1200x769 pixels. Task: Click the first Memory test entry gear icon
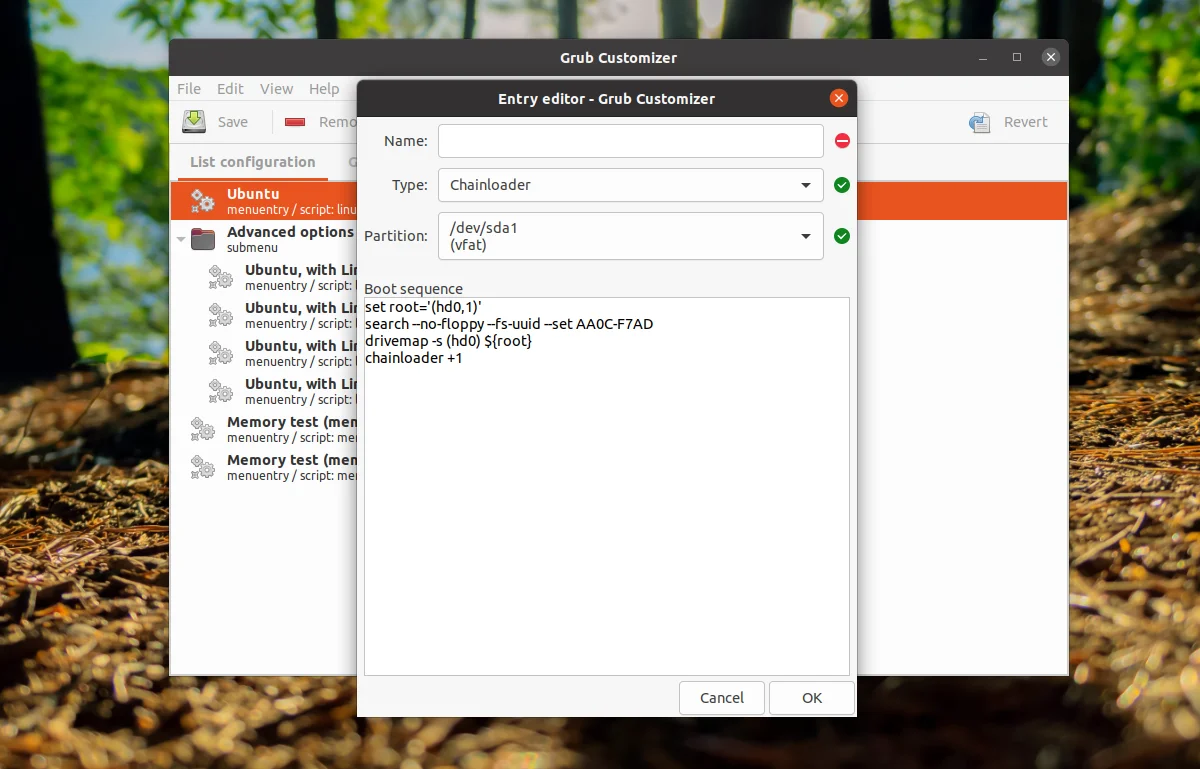tap(203, 429)
